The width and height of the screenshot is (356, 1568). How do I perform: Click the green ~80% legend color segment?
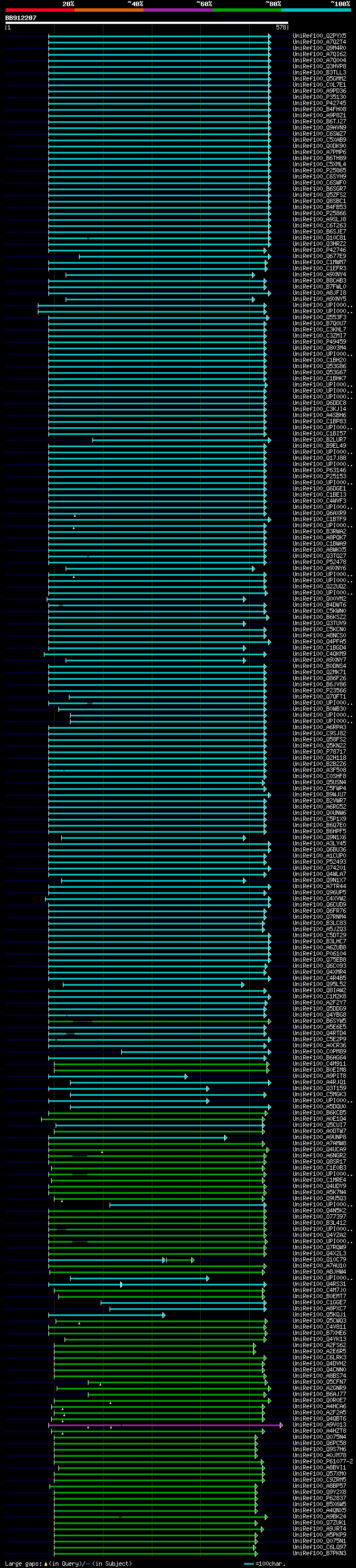[247, 10]
